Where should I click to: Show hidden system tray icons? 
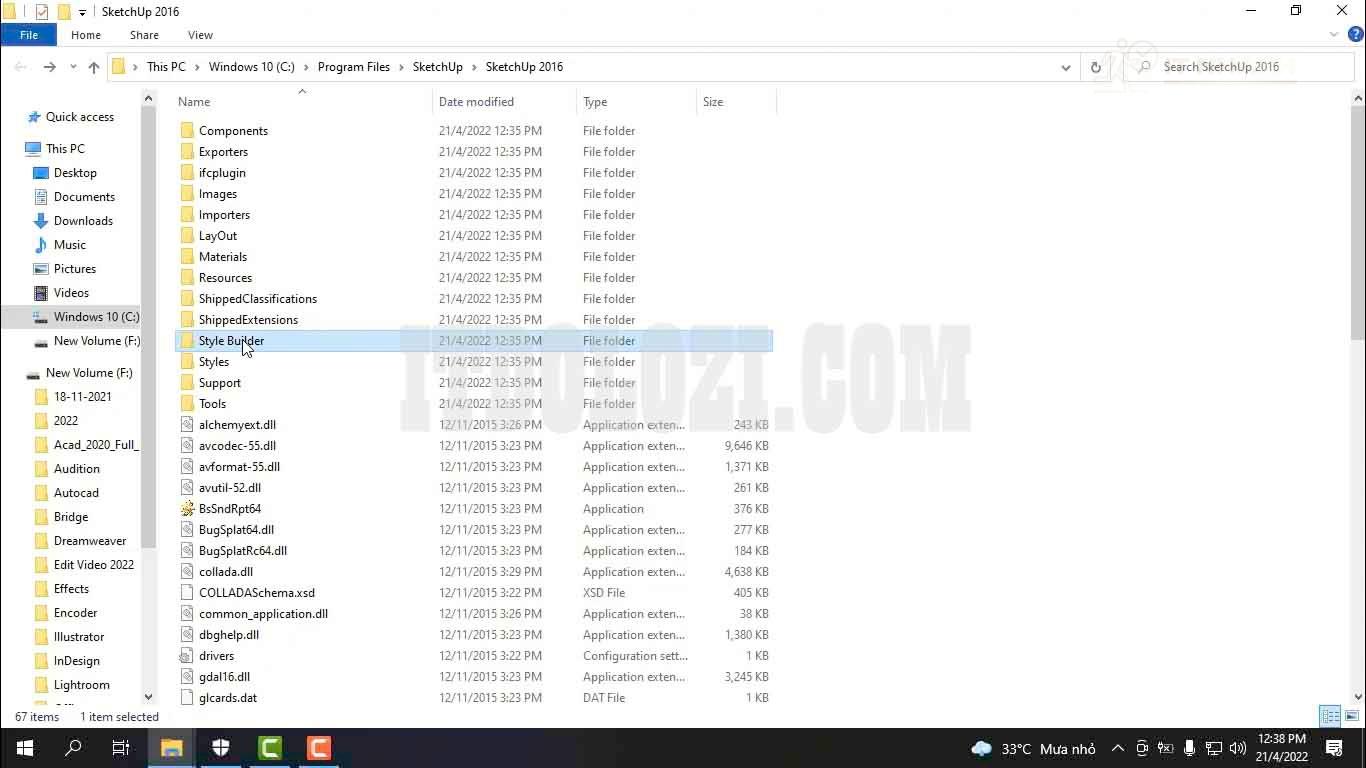(1117, 748)
